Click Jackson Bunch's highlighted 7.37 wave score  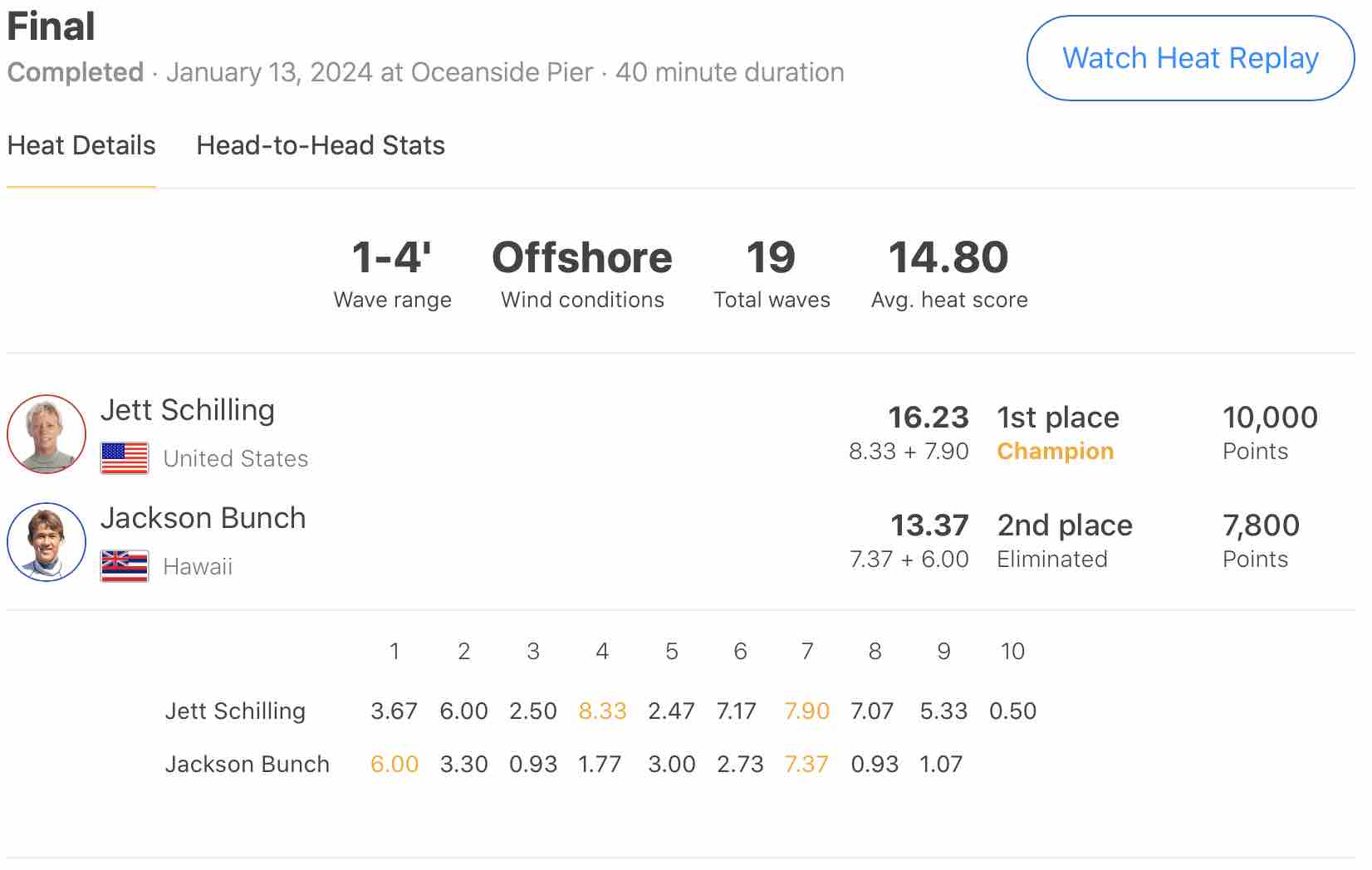tap(807, 765)
